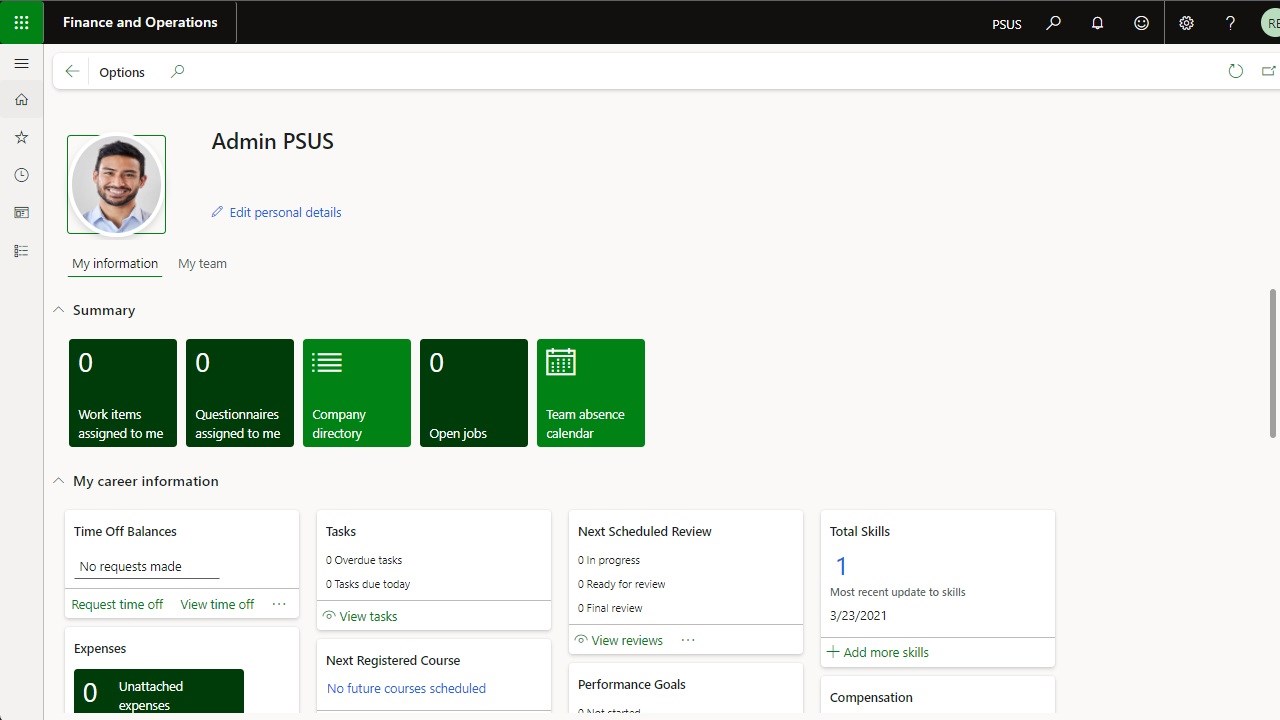Viewport: 1280px width, 720px height.
Task: Open the Open jobs tile
Action: point(474,393)
